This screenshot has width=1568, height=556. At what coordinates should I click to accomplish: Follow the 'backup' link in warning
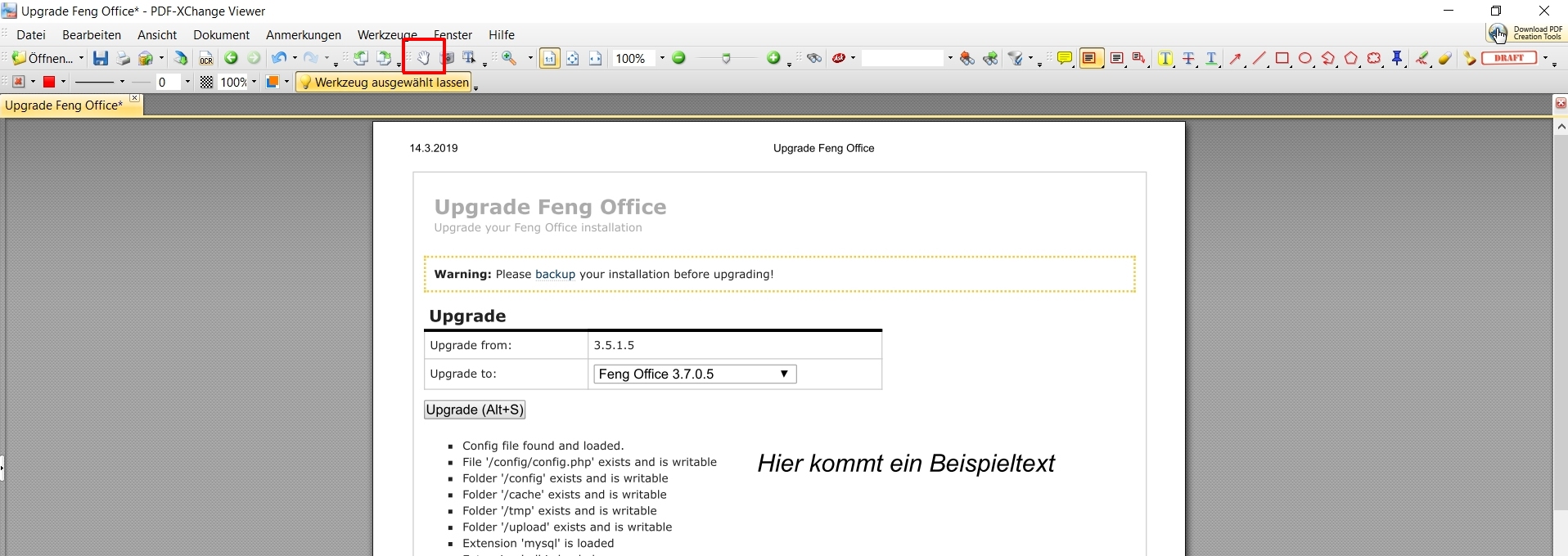(555, 274)
